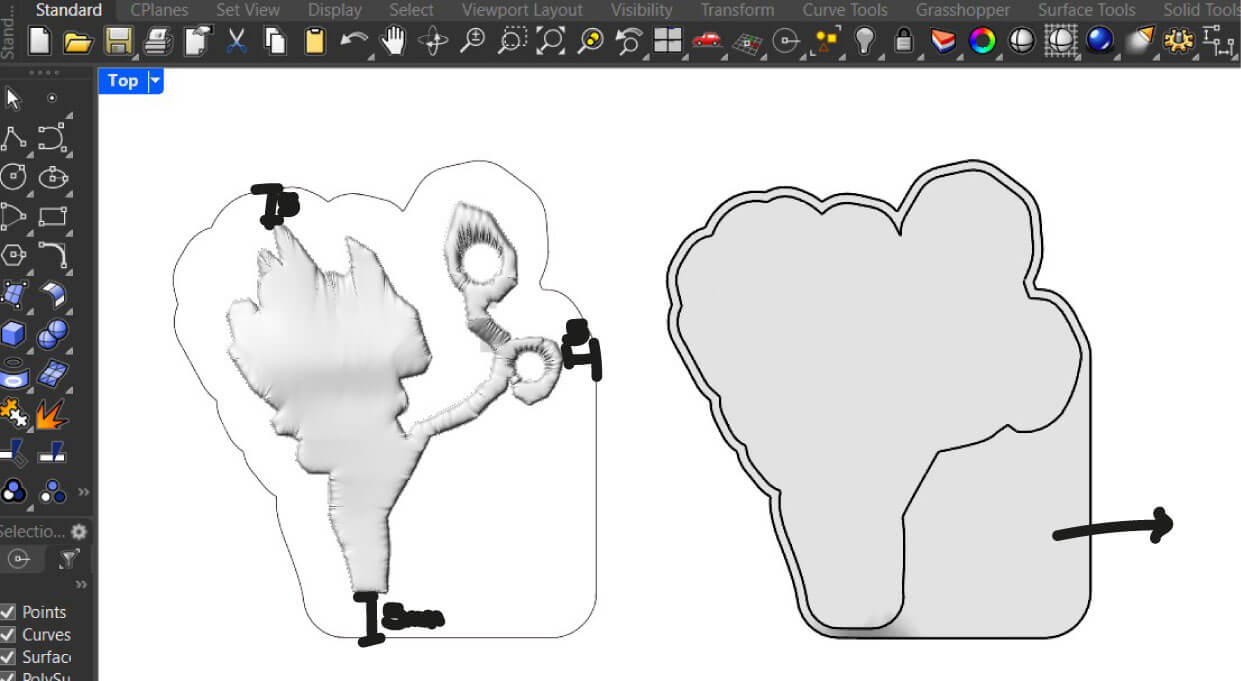This screenshot has height=681, width=1241.
Task: Click the Zoom Extents icon
Action: (x=551, y=41)
